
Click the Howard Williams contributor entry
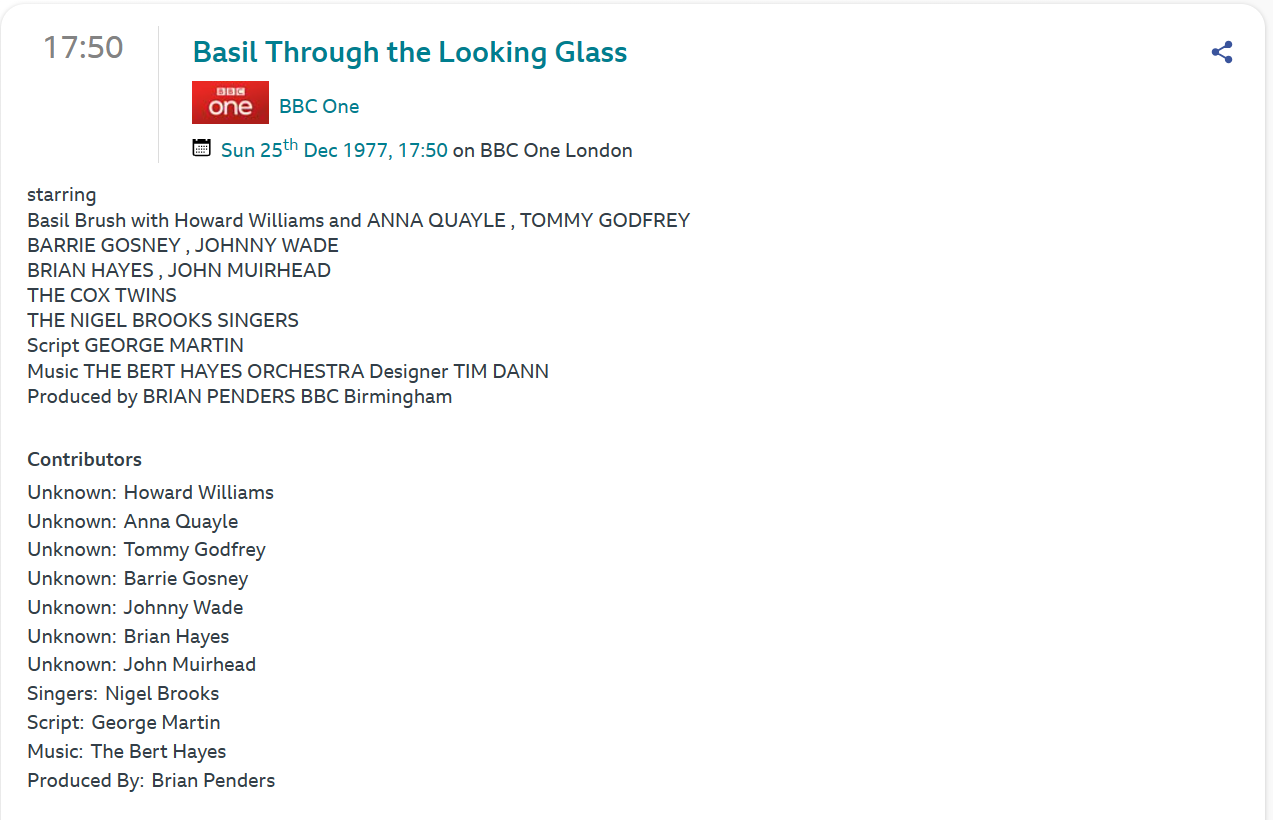pyautogui.click(x=198, y=493)
